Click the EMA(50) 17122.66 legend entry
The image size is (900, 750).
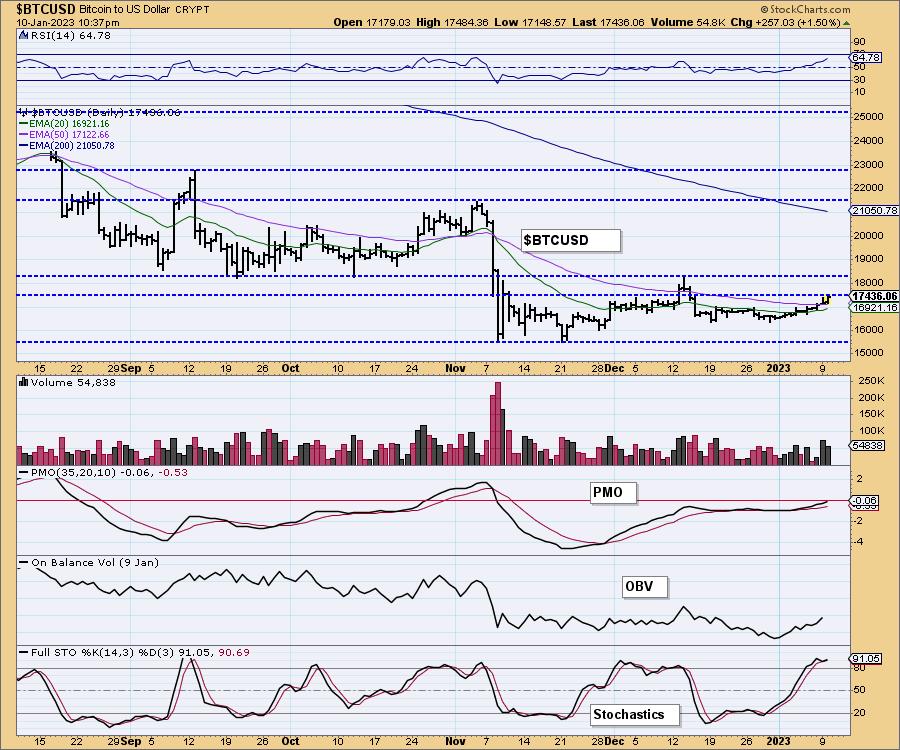click(x=64, y=134)
